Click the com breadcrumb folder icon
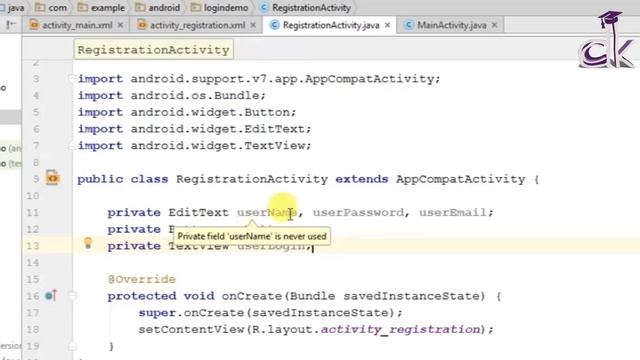 (40, 8)
